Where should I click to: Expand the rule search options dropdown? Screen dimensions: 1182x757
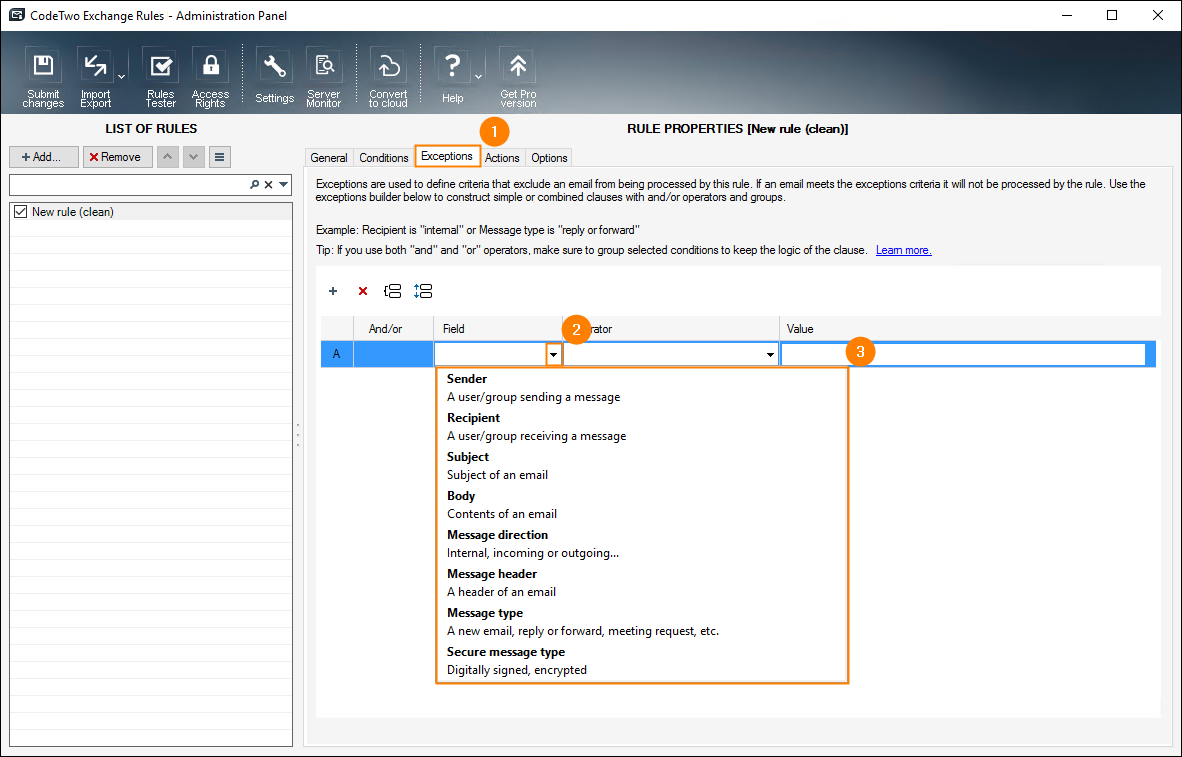click(283, 185)
